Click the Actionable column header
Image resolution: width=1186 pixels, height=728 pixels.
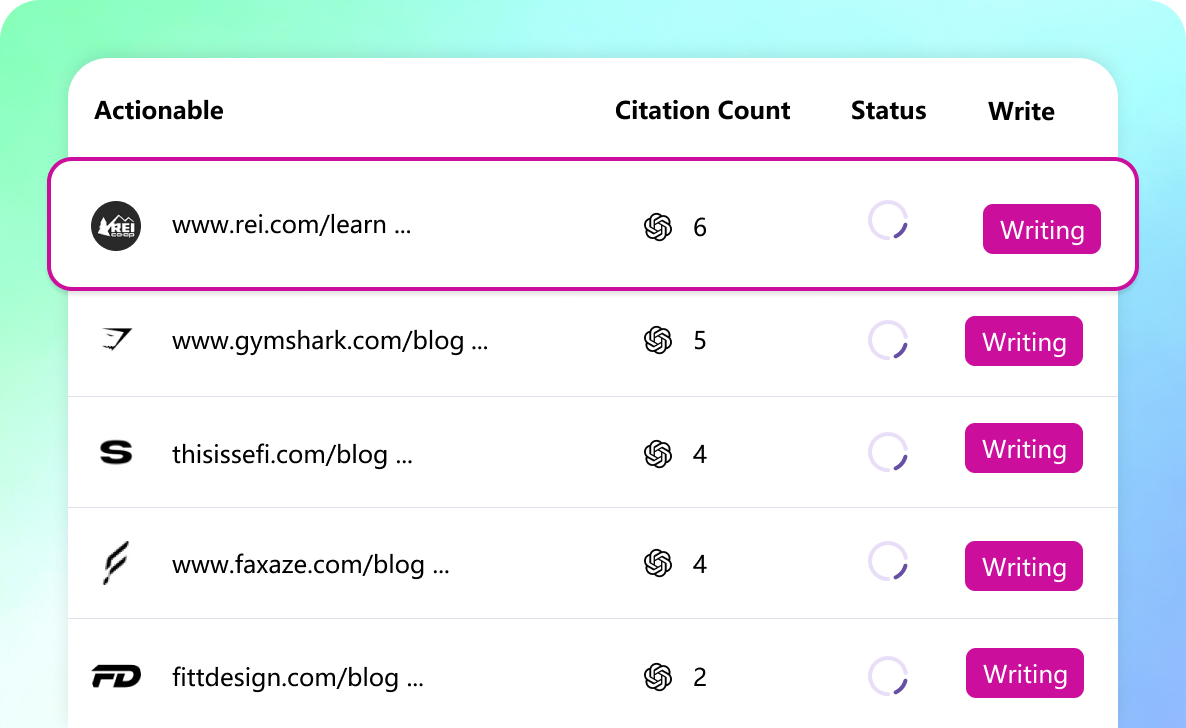(x=159, y=111)
